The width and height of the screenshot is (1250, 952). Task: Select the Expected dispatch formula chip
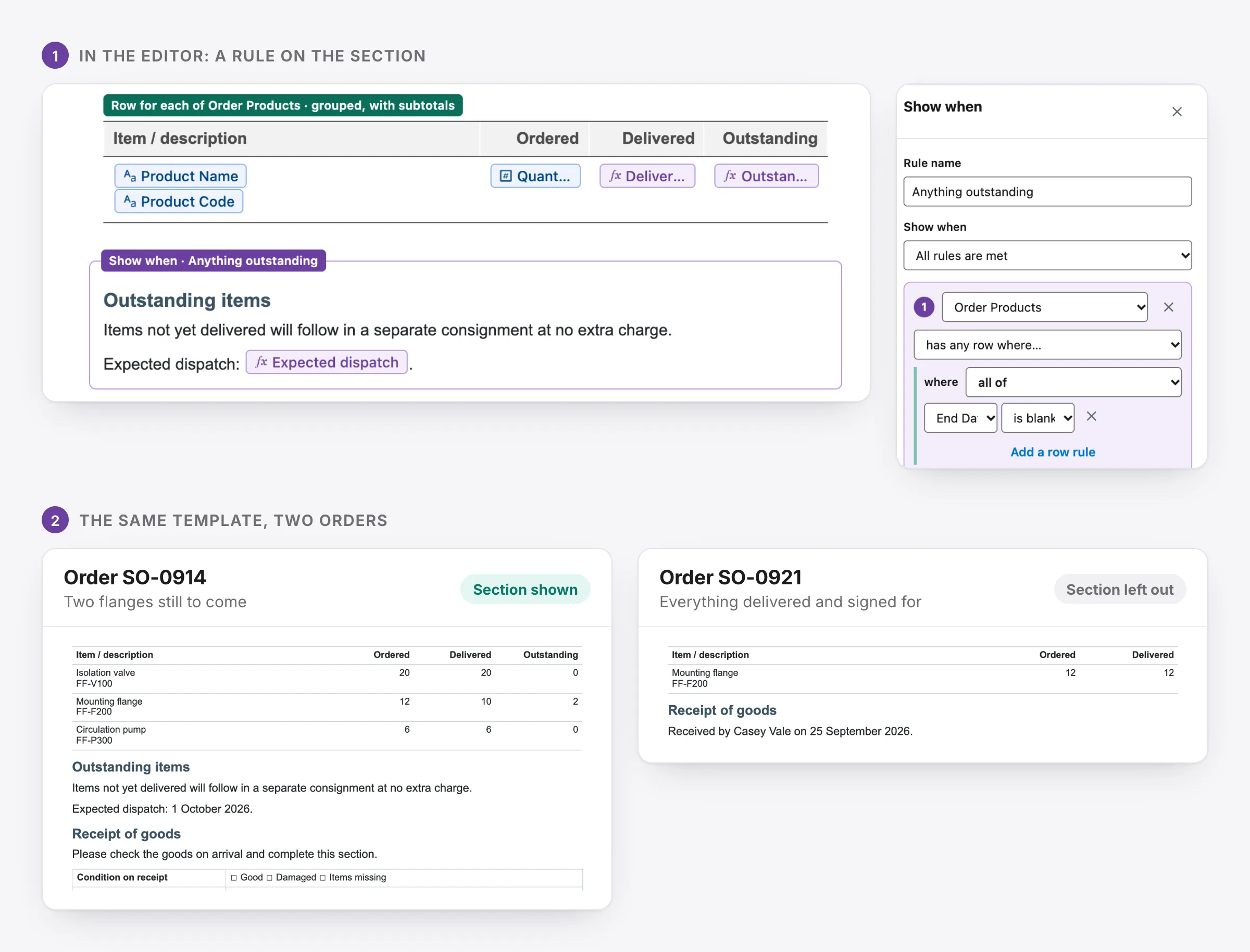327,362
